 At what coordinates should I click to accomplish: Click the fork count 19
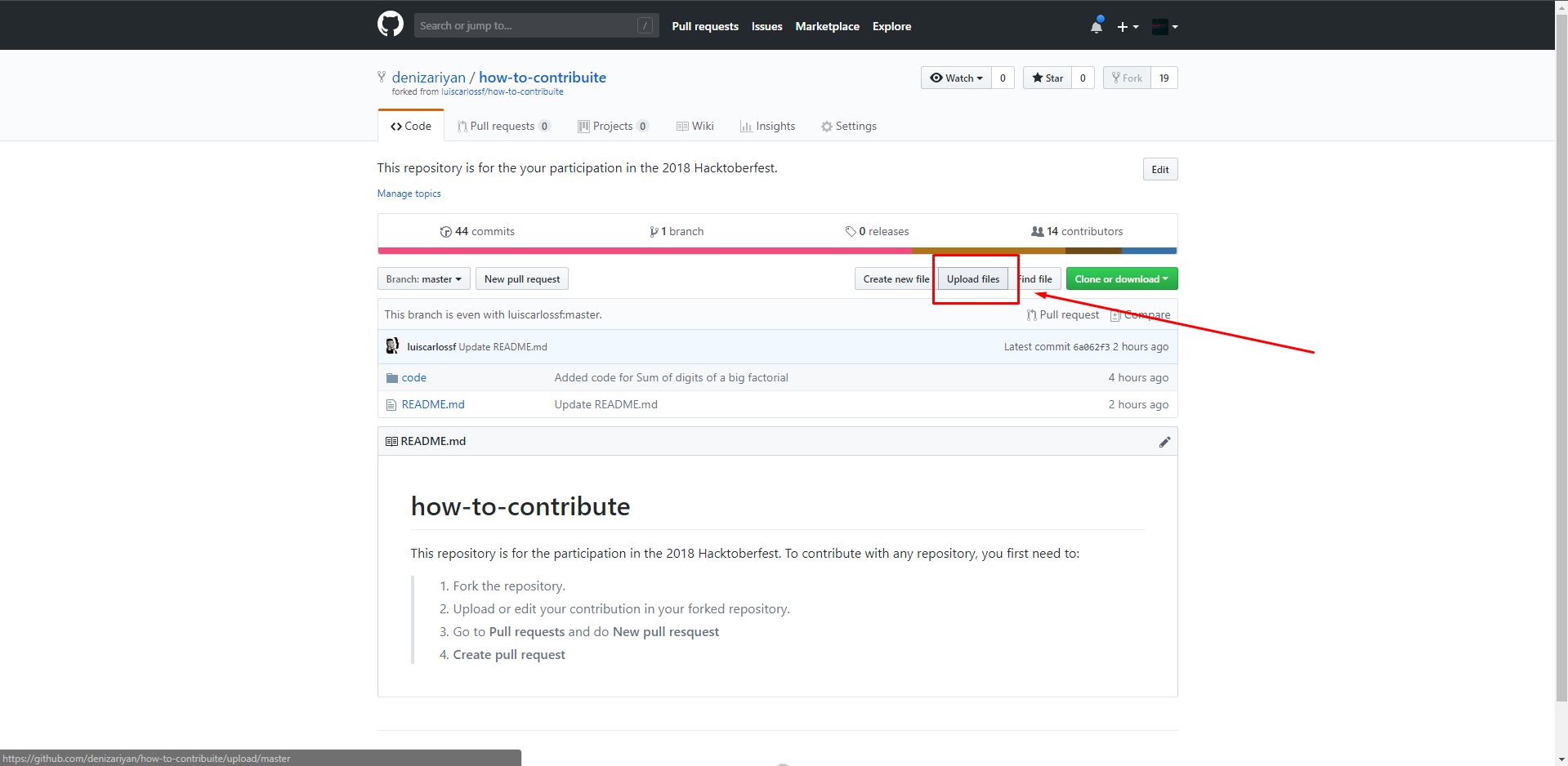[x=1164, y=78]
